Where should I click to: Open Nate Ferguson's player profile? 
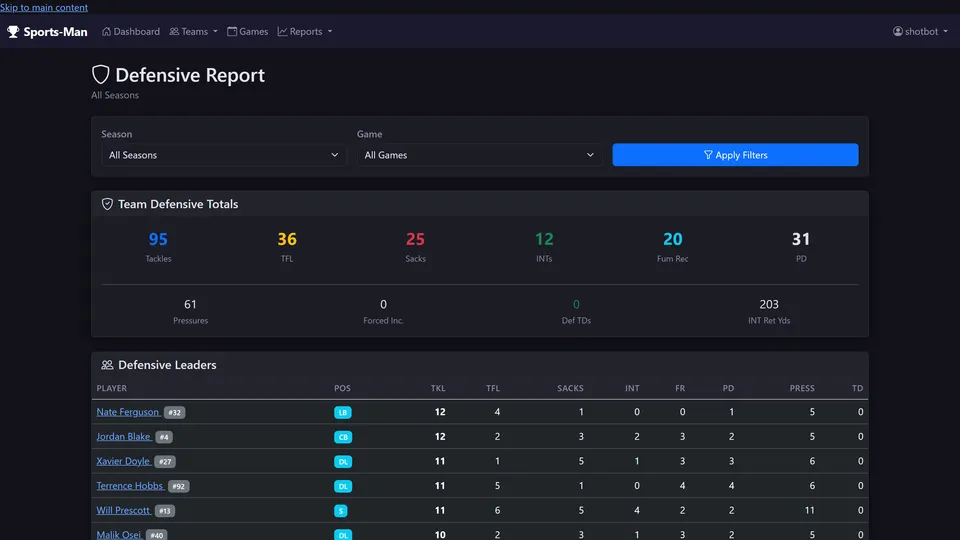coord(128,412)
